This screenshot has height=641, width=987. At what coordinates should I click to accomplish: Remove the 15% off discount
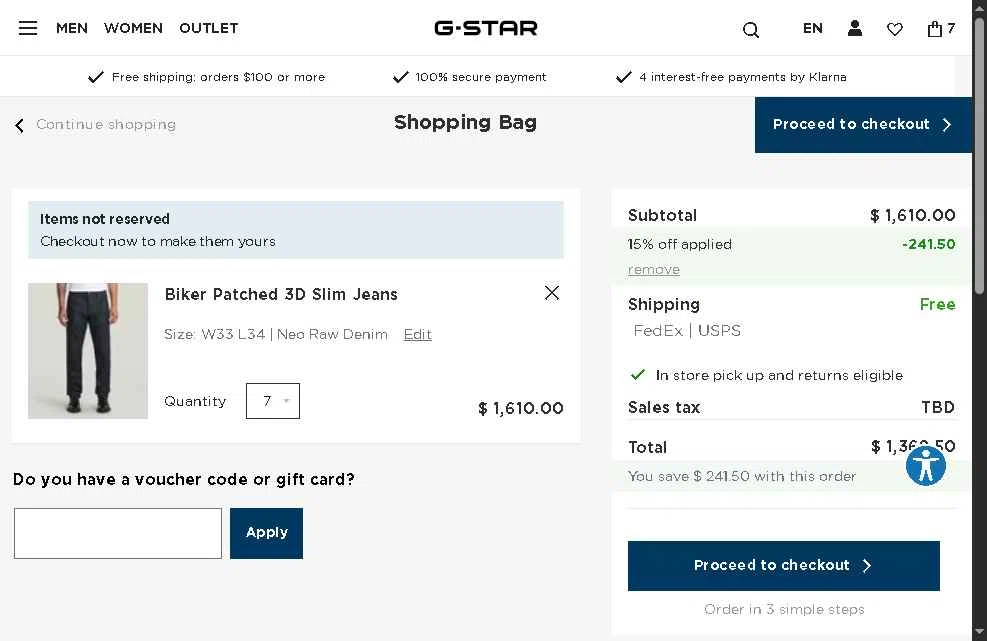point(654,270)
